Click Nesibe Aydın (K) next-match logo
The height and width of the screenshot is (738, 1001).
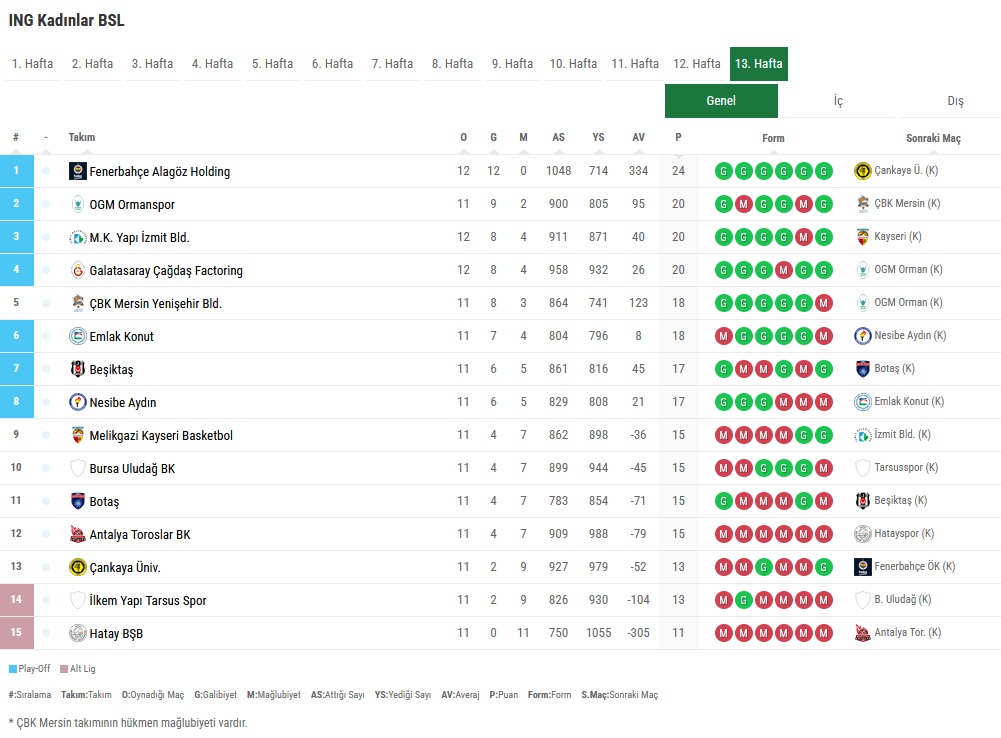pyautogui.click(x=862, y=336)
